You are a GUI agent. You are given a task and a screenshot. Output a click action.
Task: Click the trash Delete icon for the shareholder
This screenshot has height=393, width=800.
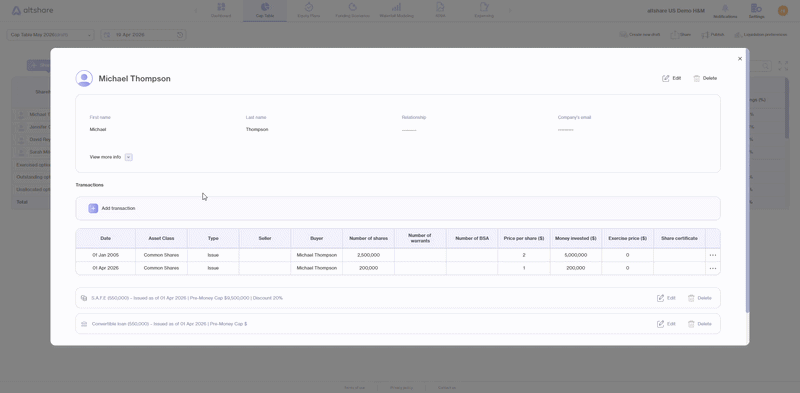(x=696, y=78)
